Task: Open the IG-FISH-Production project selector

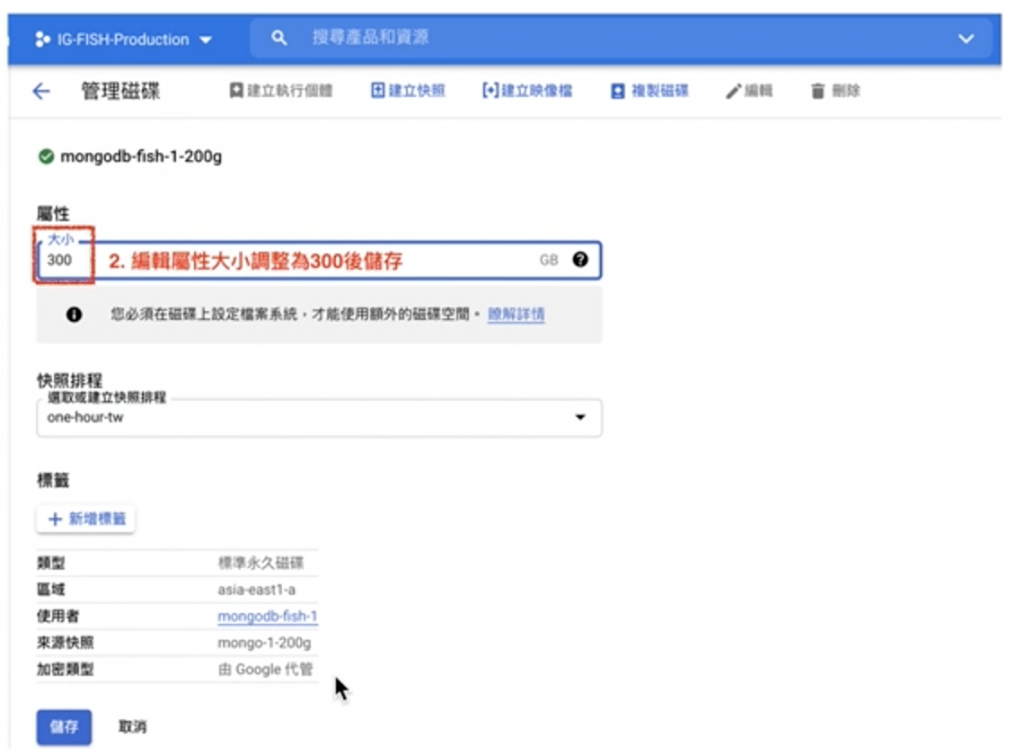Action: [x=124, y=39]
